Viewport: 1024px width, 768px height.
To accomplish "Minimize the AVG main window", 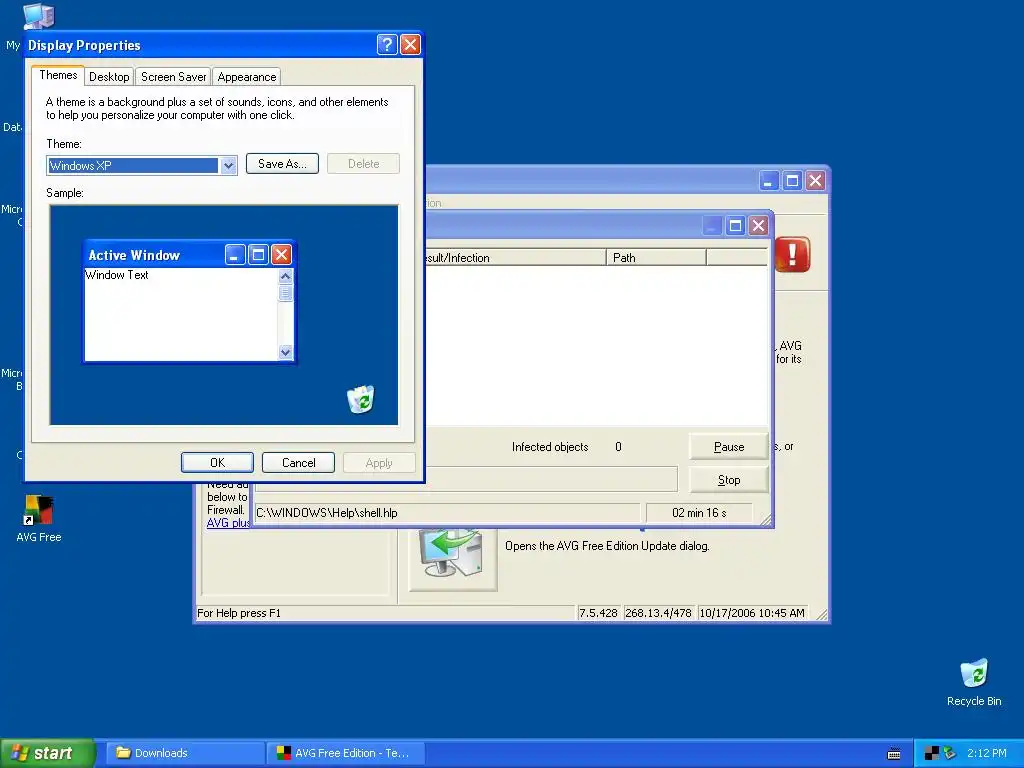I will 770,181.
